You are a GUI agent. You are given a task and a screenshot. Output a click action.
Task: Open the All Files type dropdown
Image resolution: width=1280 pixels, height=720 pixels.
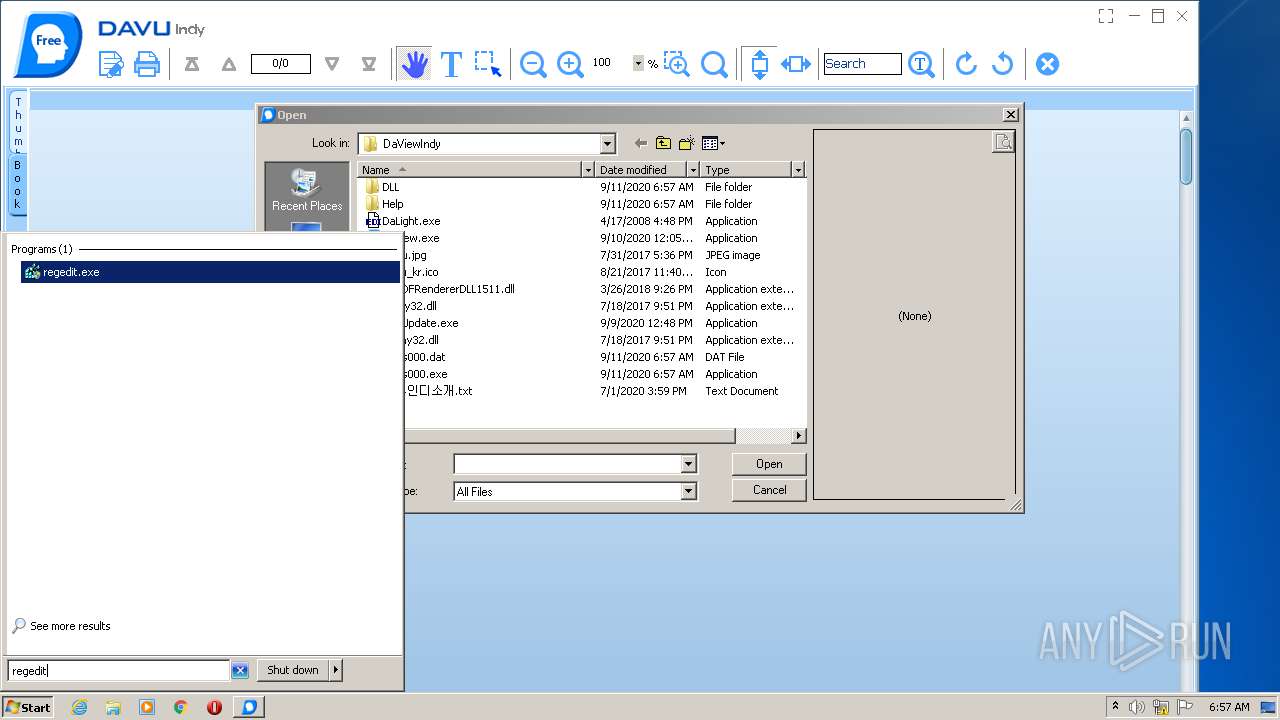click(x=688, y=491)
